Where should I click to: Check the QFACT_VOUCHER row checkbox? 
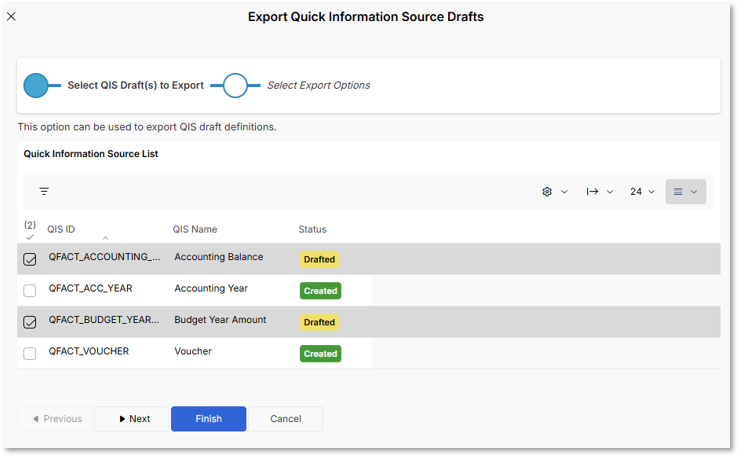pyautogui.click(x=30, y=354)
